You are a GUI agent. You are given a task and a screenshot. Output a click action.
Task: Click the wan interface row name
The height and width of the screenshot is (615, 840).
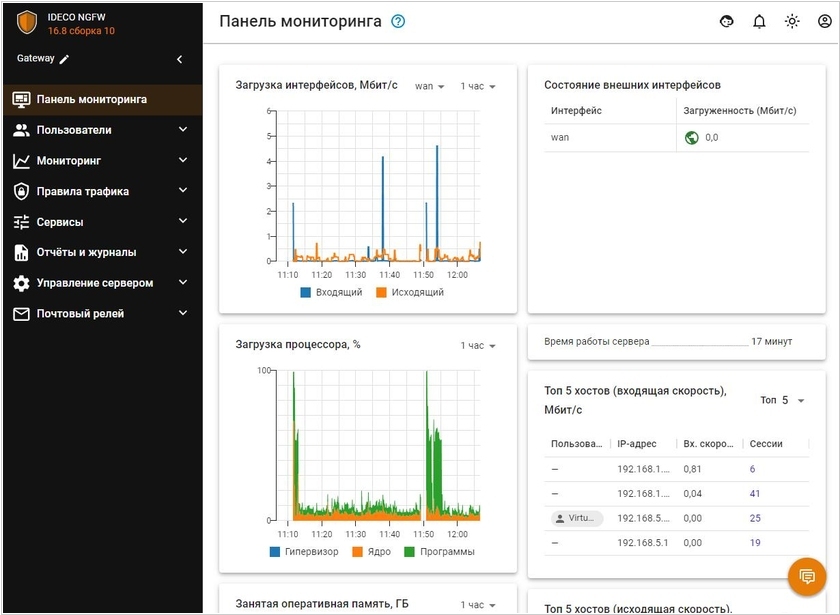point(560,138)
